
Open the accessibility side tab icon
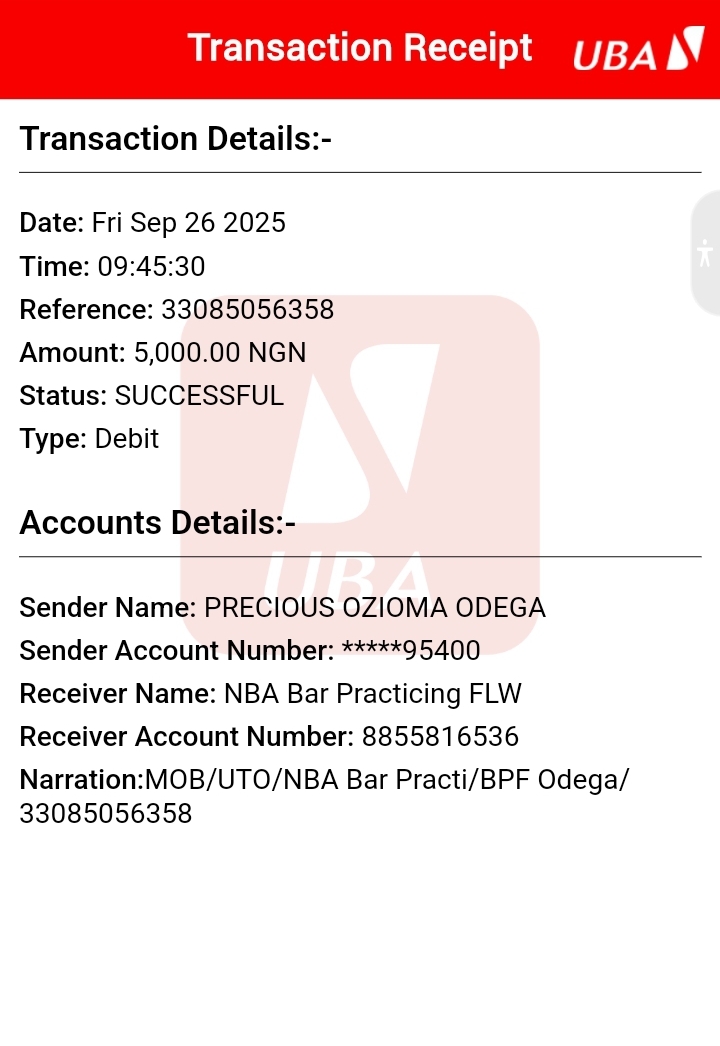click(706, 252)
